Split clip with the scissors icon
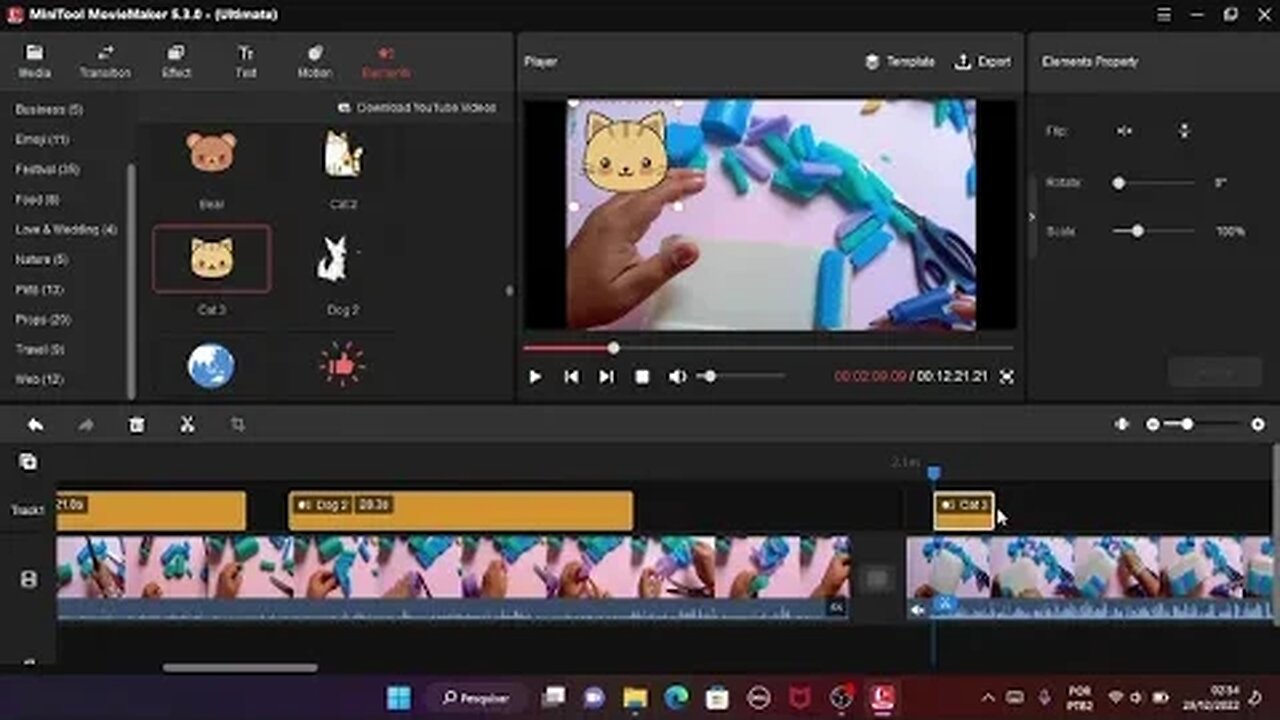The width and height of the screenshot is (1280, 720). click(x=187, y=425)
